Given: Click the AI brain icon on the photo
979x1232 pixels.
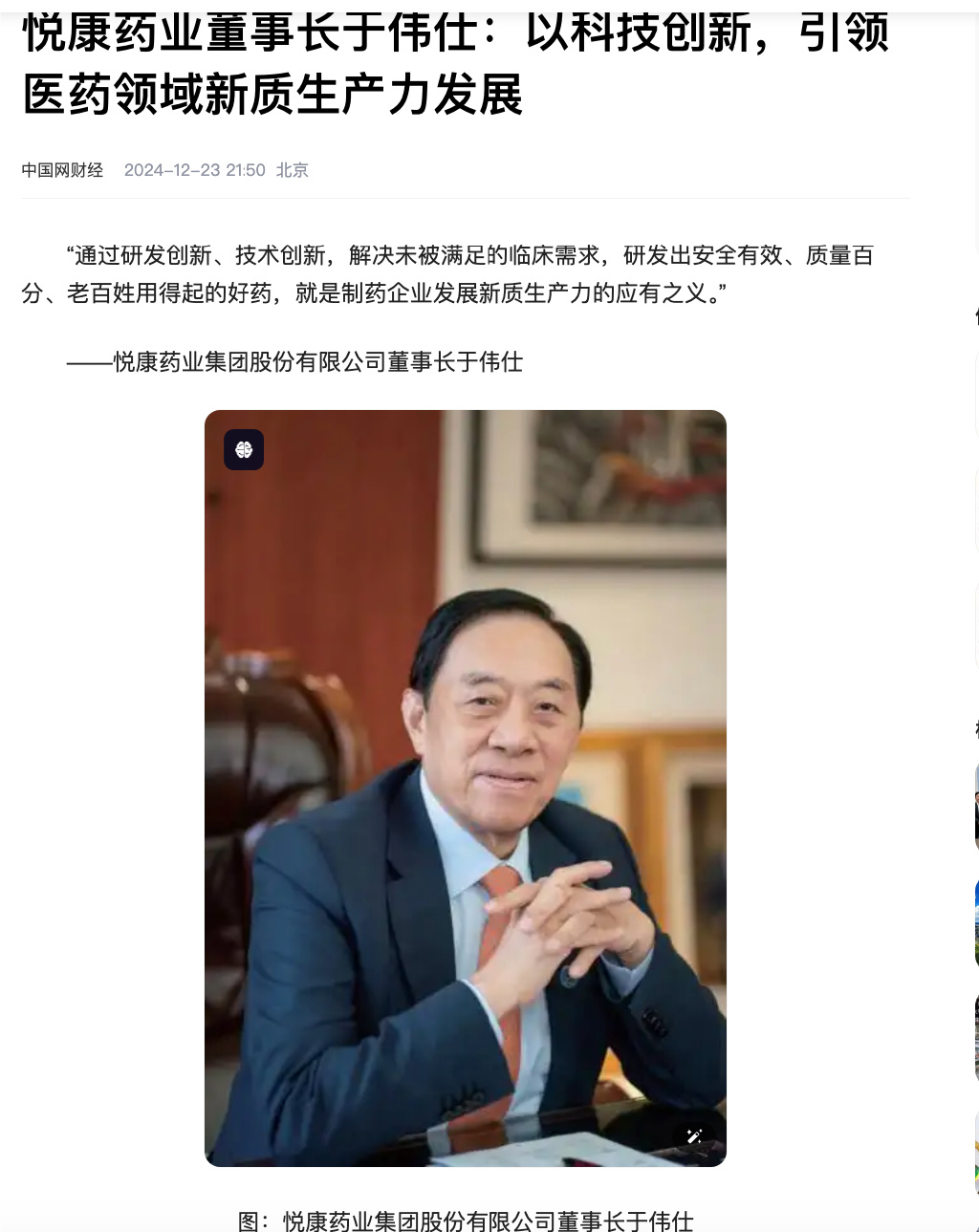Looking at the screenshot, I should pyautogui.click(x=244, y=450).
